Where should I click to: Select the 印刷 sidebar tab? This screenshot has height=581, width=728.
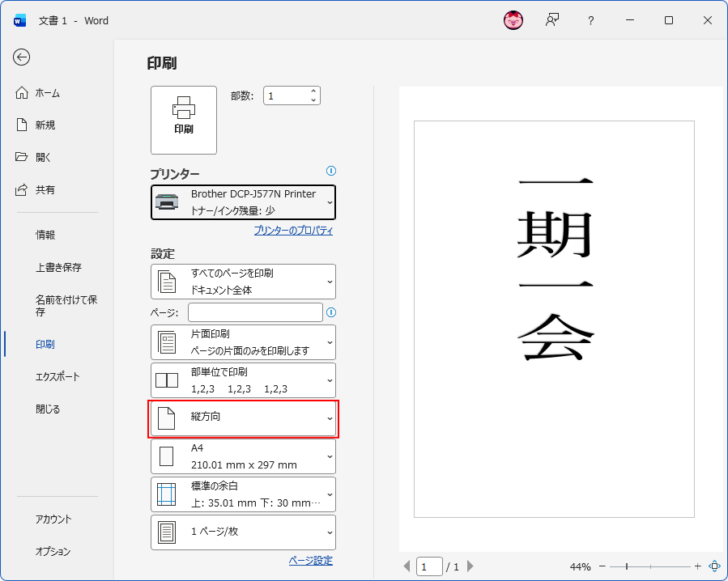click(45, 344)
